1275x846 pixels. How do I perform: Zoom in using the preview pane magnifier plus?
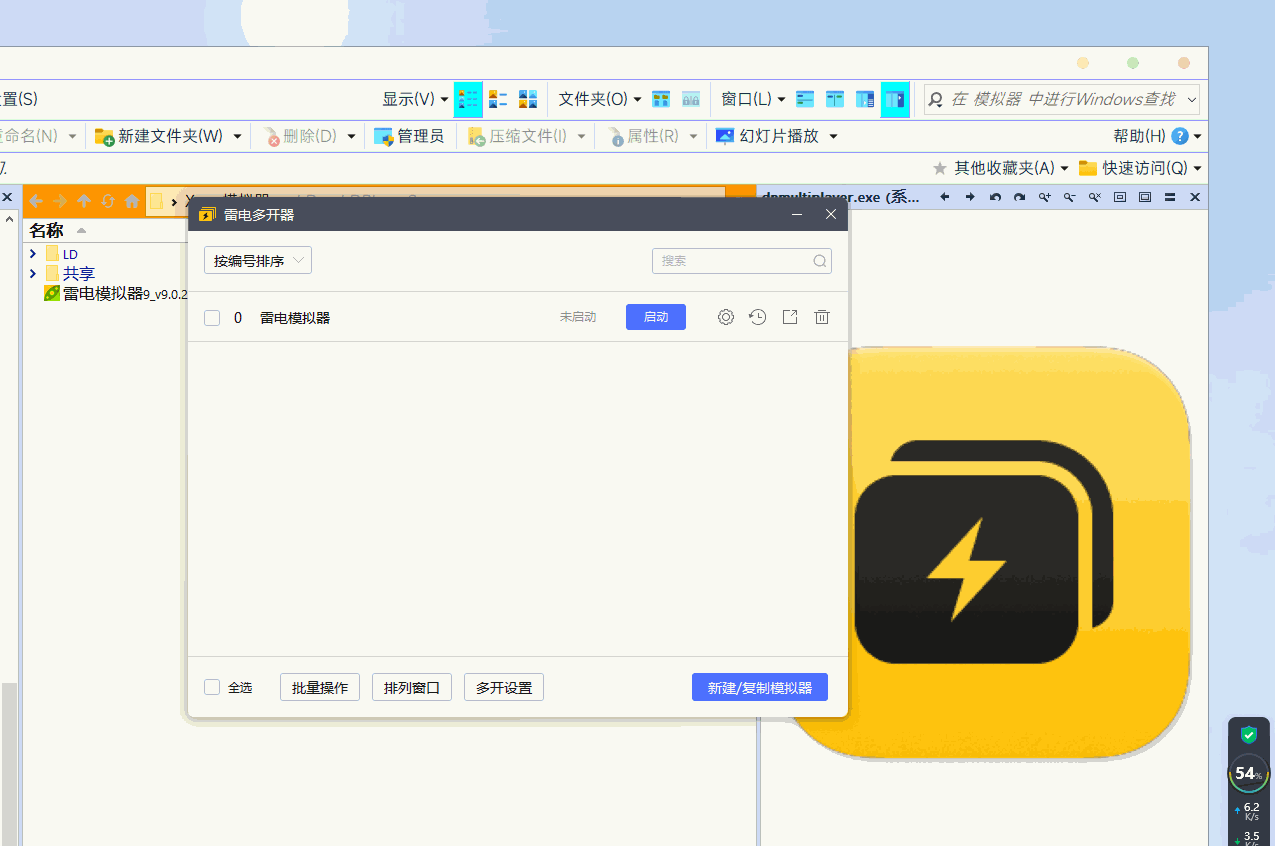coord(1045,197)
